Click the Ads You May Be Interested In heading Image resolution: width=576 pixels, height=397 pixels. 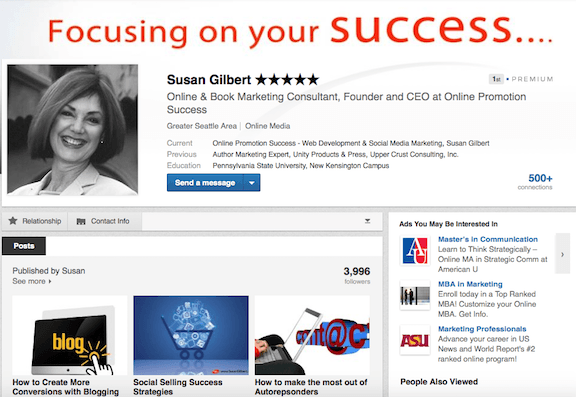449,224
